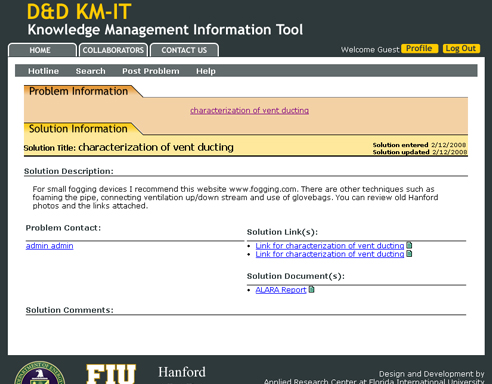492x384 pixels.
Task: Open the Post Problem menu item
Action: point(151,71)
